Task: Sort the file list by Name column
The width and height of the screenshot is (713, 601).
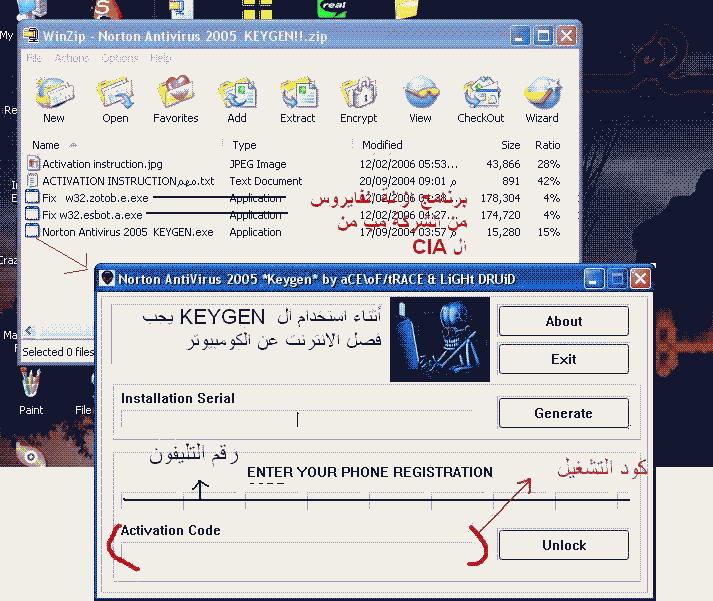Action: click(46, 145)
